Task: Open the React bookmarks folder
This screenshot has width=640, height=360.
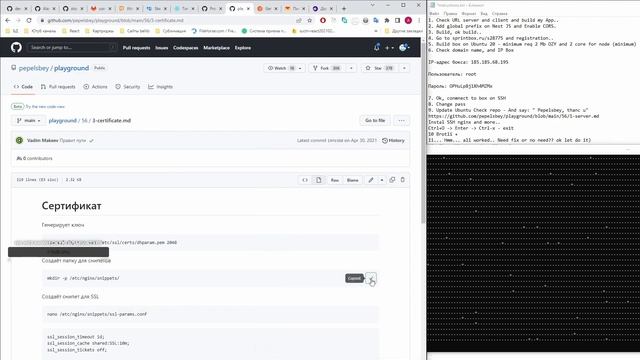Action: (71, 31)
